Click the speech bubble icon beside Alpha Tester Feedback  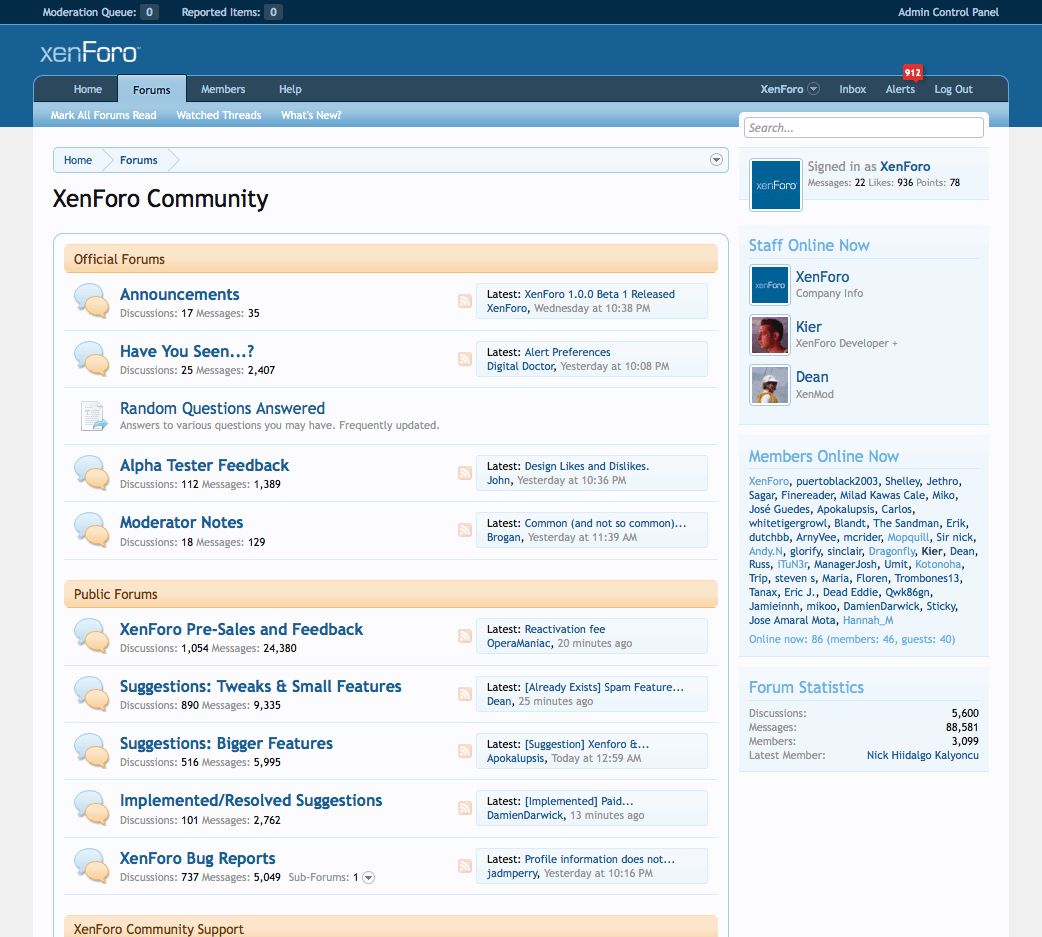pyautogui.click(x=92, y=473)
